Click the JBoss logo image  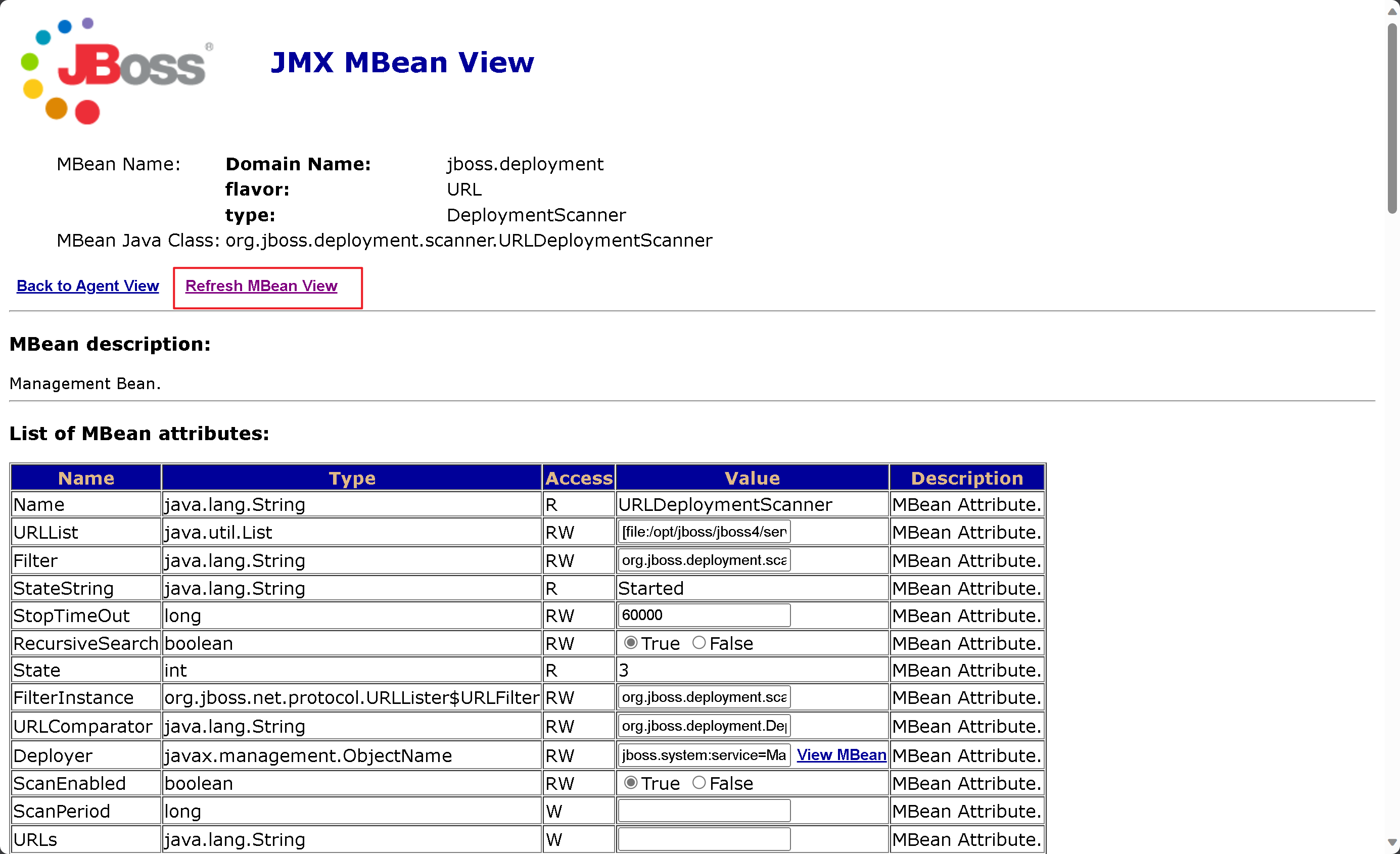coord(114,71)
